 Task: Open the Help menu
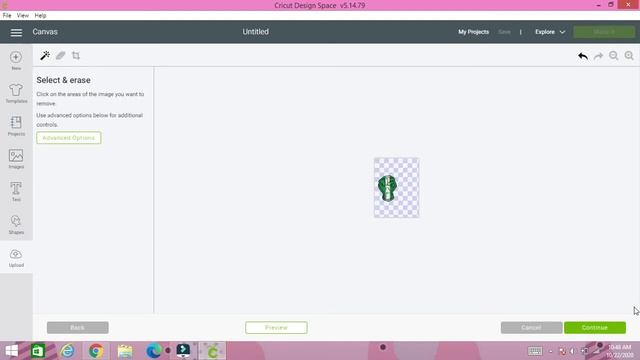pos(40,16)
